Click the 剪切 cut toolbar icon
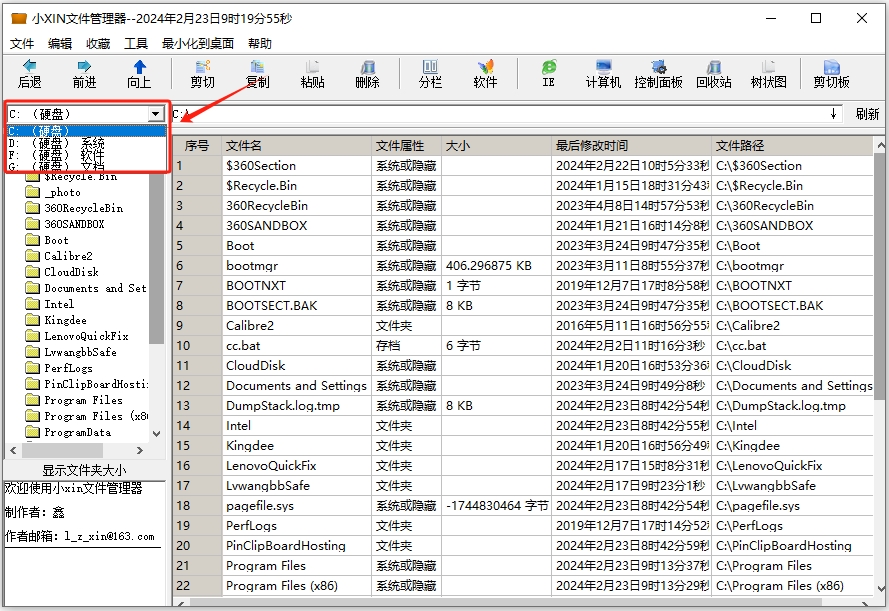 (x=202, y=66)
